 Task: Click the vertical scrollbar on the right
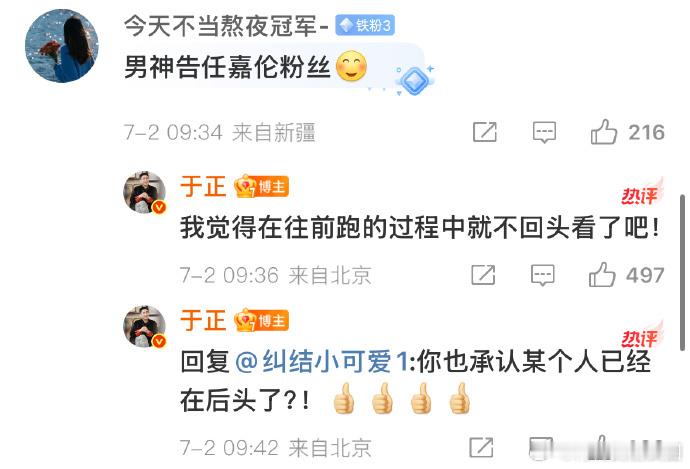point(682,273)
